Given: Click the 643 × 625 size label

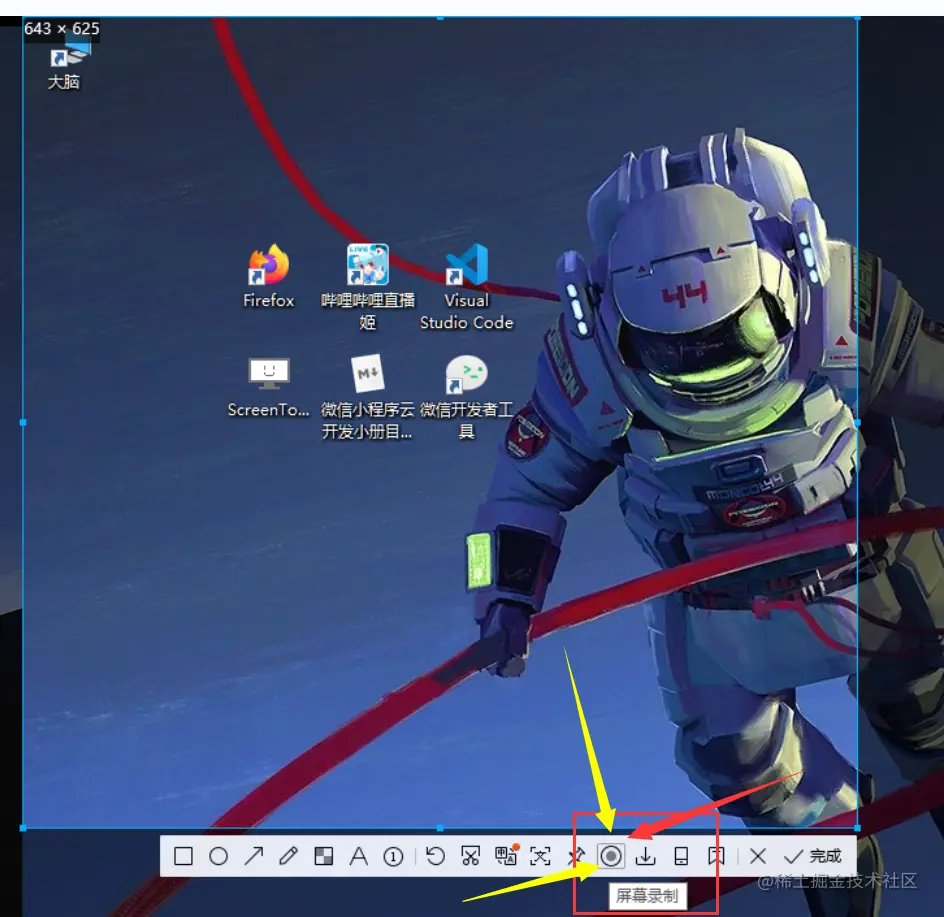Looking at the screenshot, I should pos(61,28).
